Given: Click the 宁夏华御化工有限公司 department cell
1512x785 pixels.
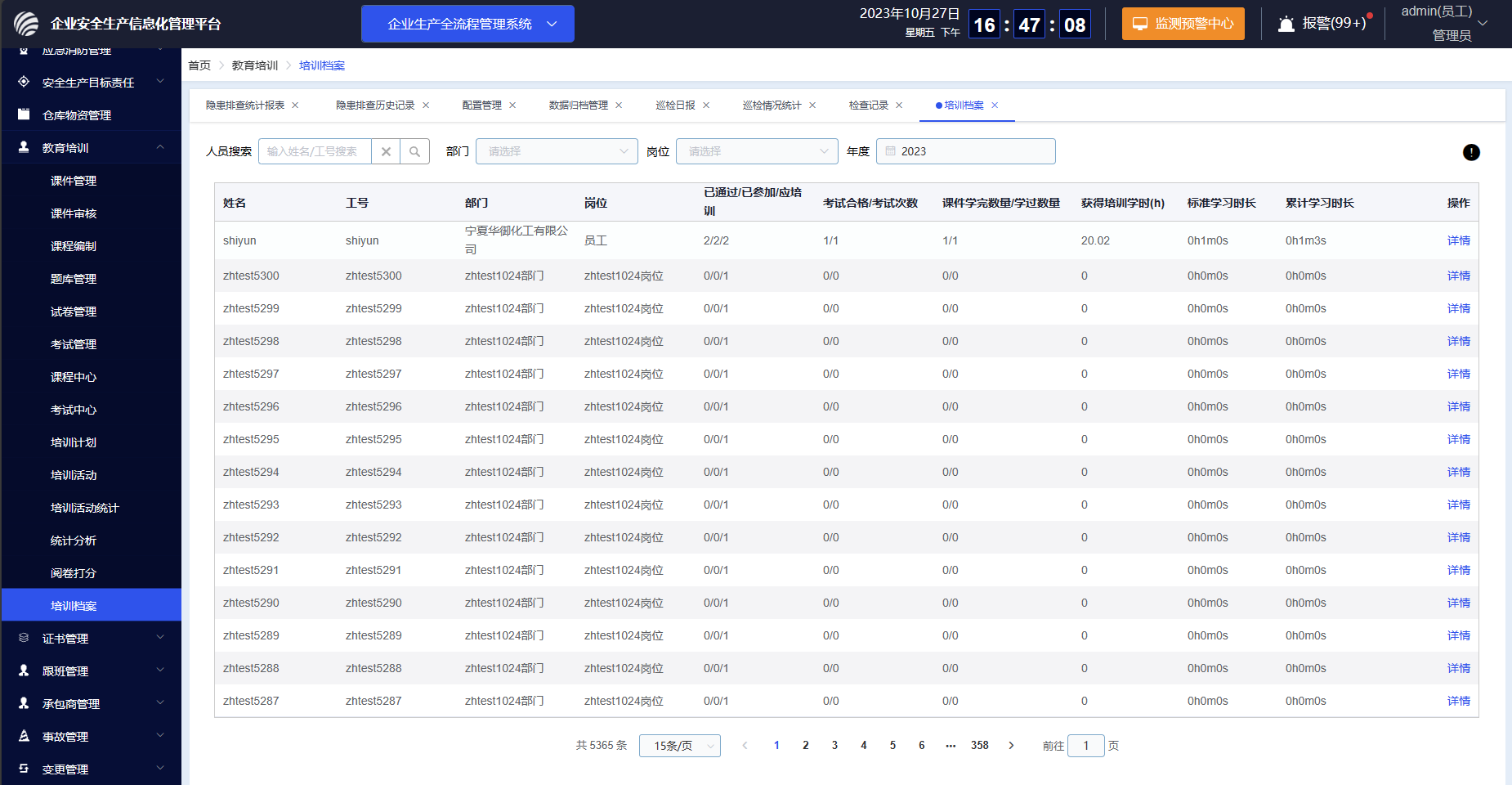Looking at the screenshot, I should 517,240.
